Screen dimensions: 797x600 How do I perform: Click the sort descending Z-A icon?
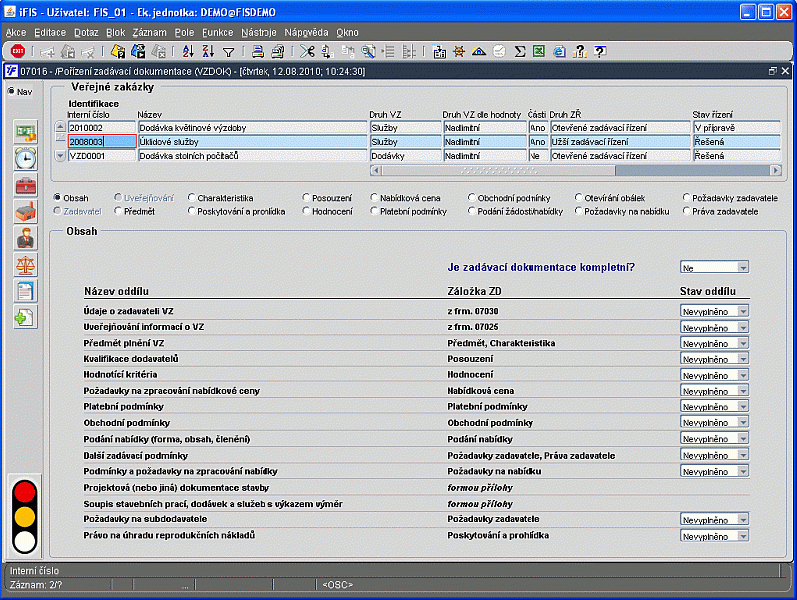(x=208, y=51)
